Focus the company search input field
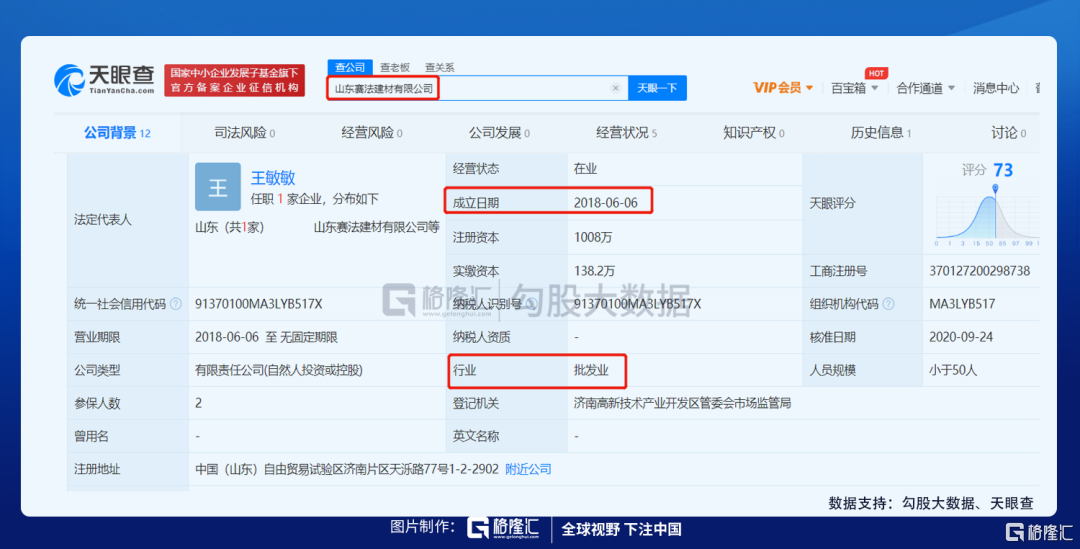1080x549 pixels. click(477, 88)
